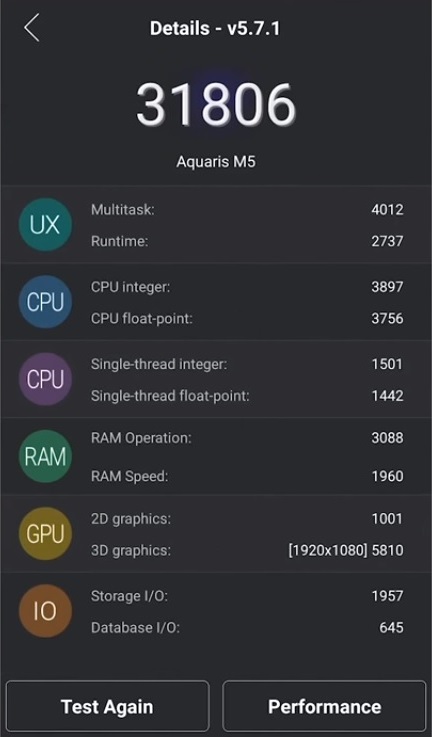
Task: Select the purple CPU single-thread icon
Action: click(45, 379)
